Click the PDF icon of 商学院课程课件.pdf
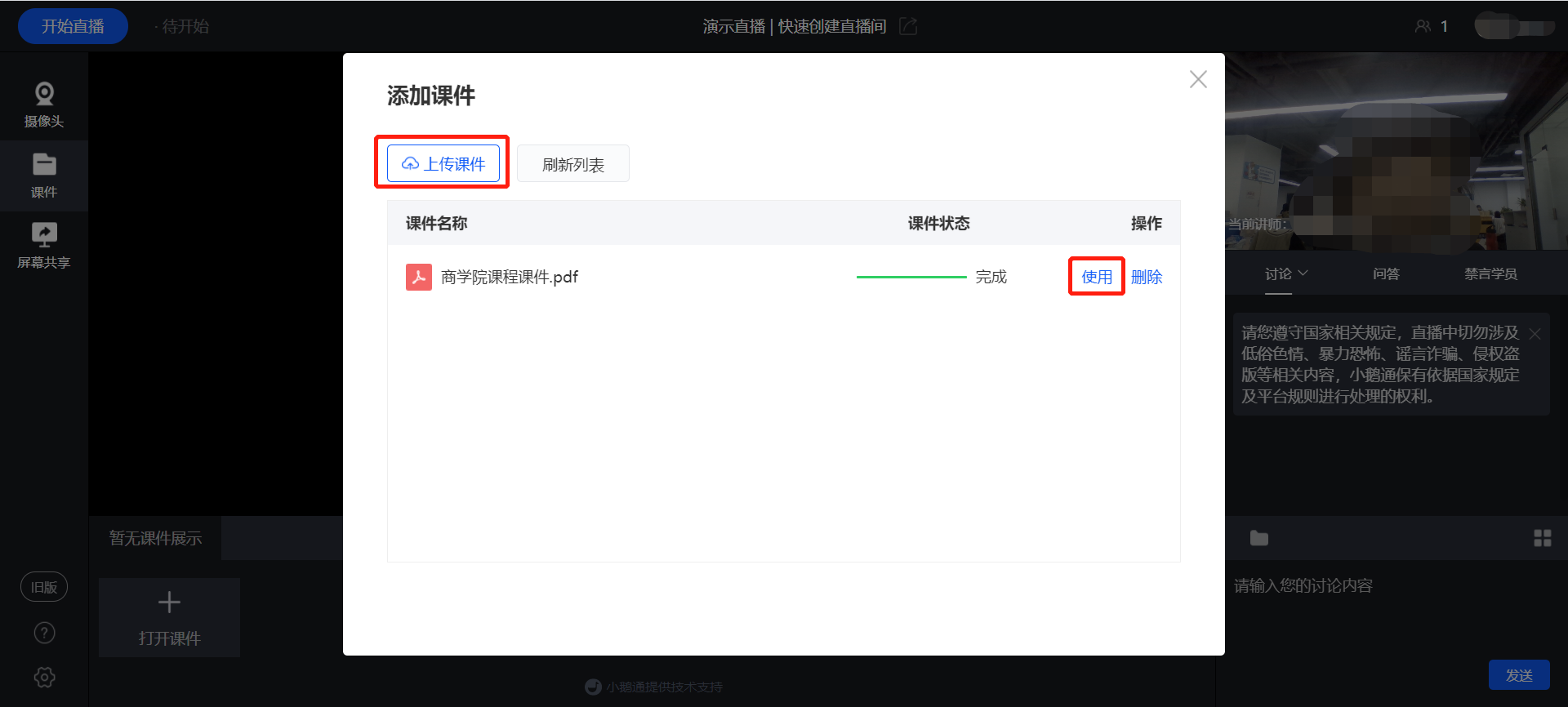This screenshot has height=707, width=1568. (x=419, y=277)
